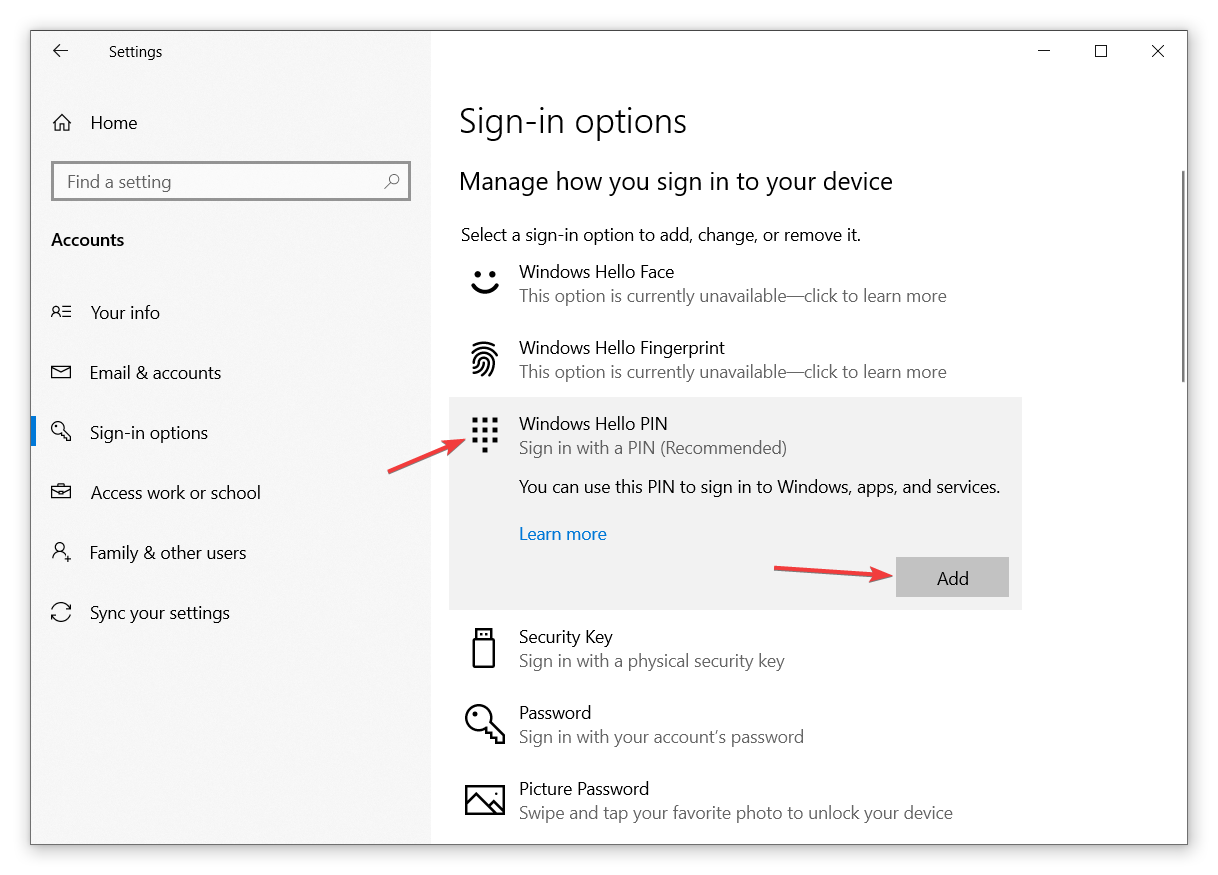Click the Picture Password image icon
Screen dimensions: 1218x875
tap(485, 800)
